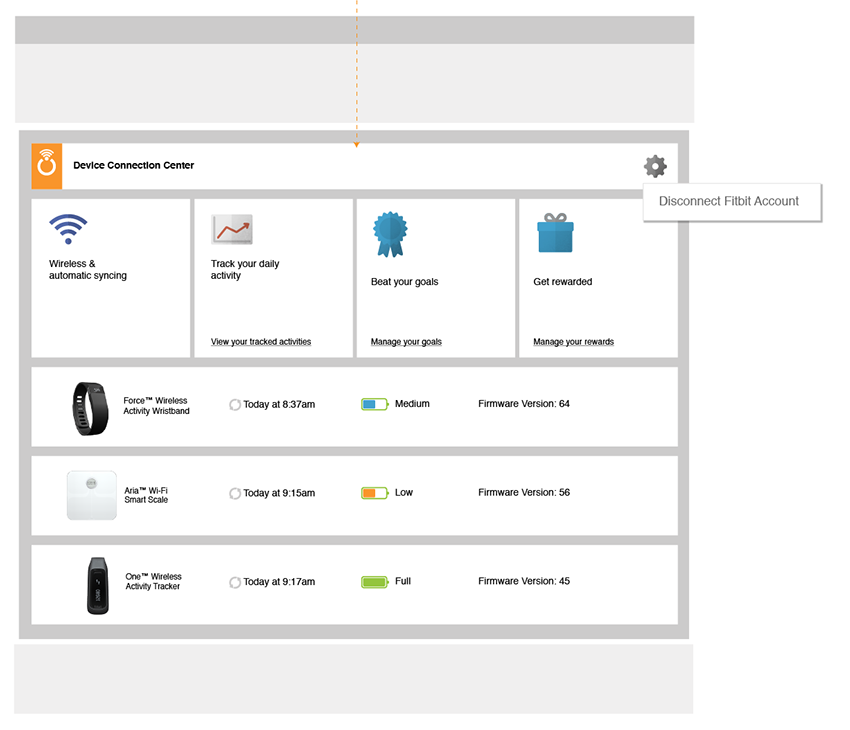This screenshot has width=850, height=730.
Task: Click sync icon beside Today at 9:15am
Action: click(235, 493)
